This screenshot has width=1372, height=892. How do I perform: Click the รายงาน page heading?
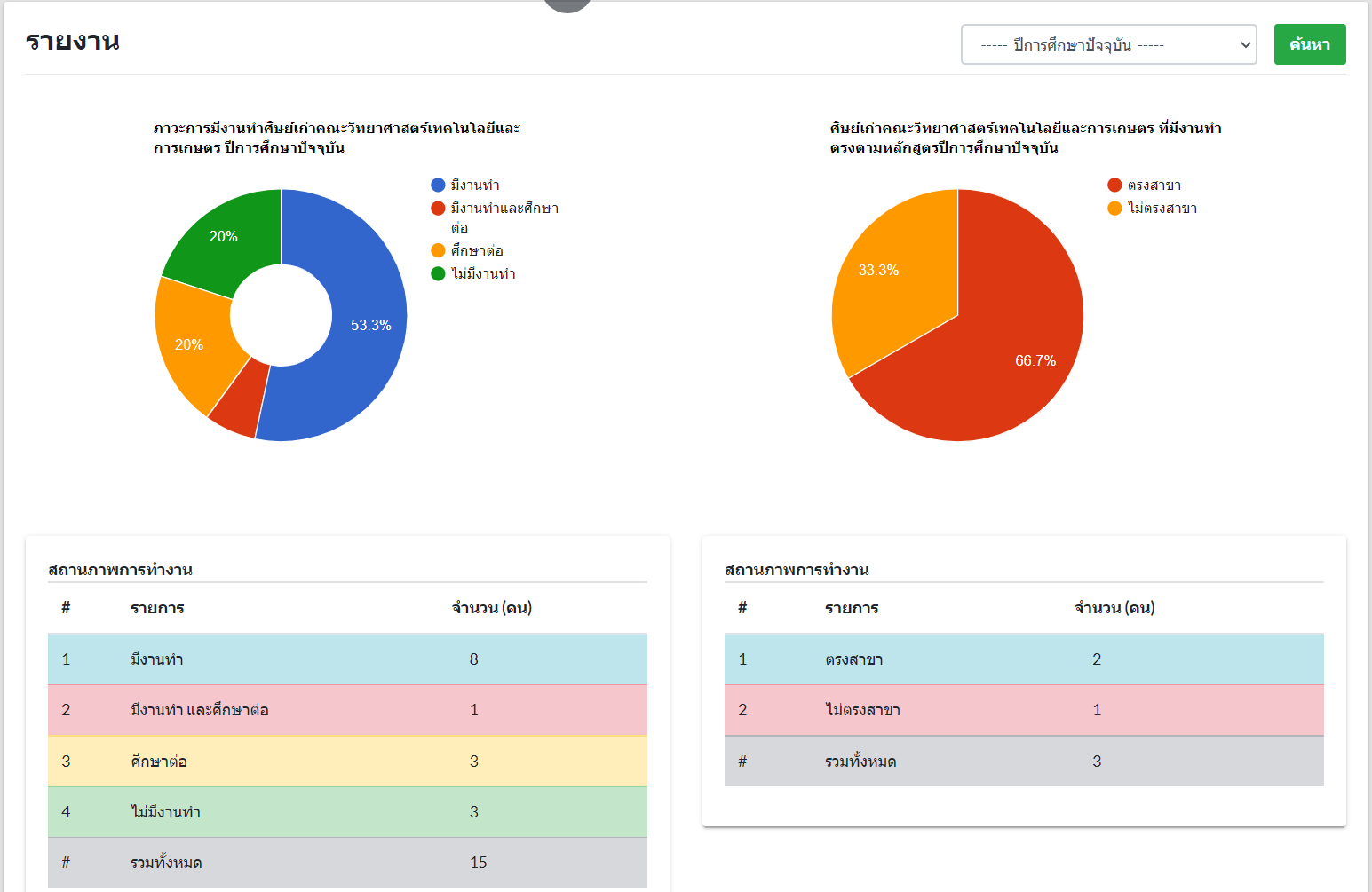(x=73, y=41)
